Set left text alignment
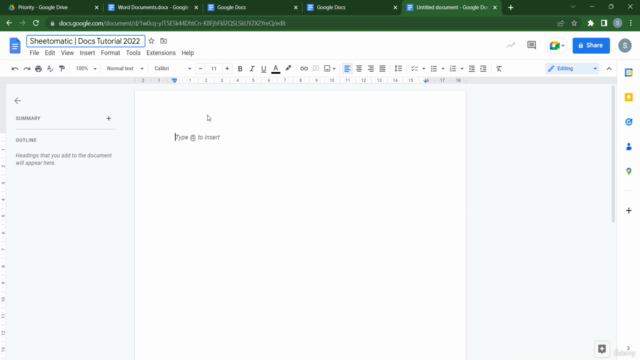The height and width of the screenshot is (360, 640). (347, 69)
